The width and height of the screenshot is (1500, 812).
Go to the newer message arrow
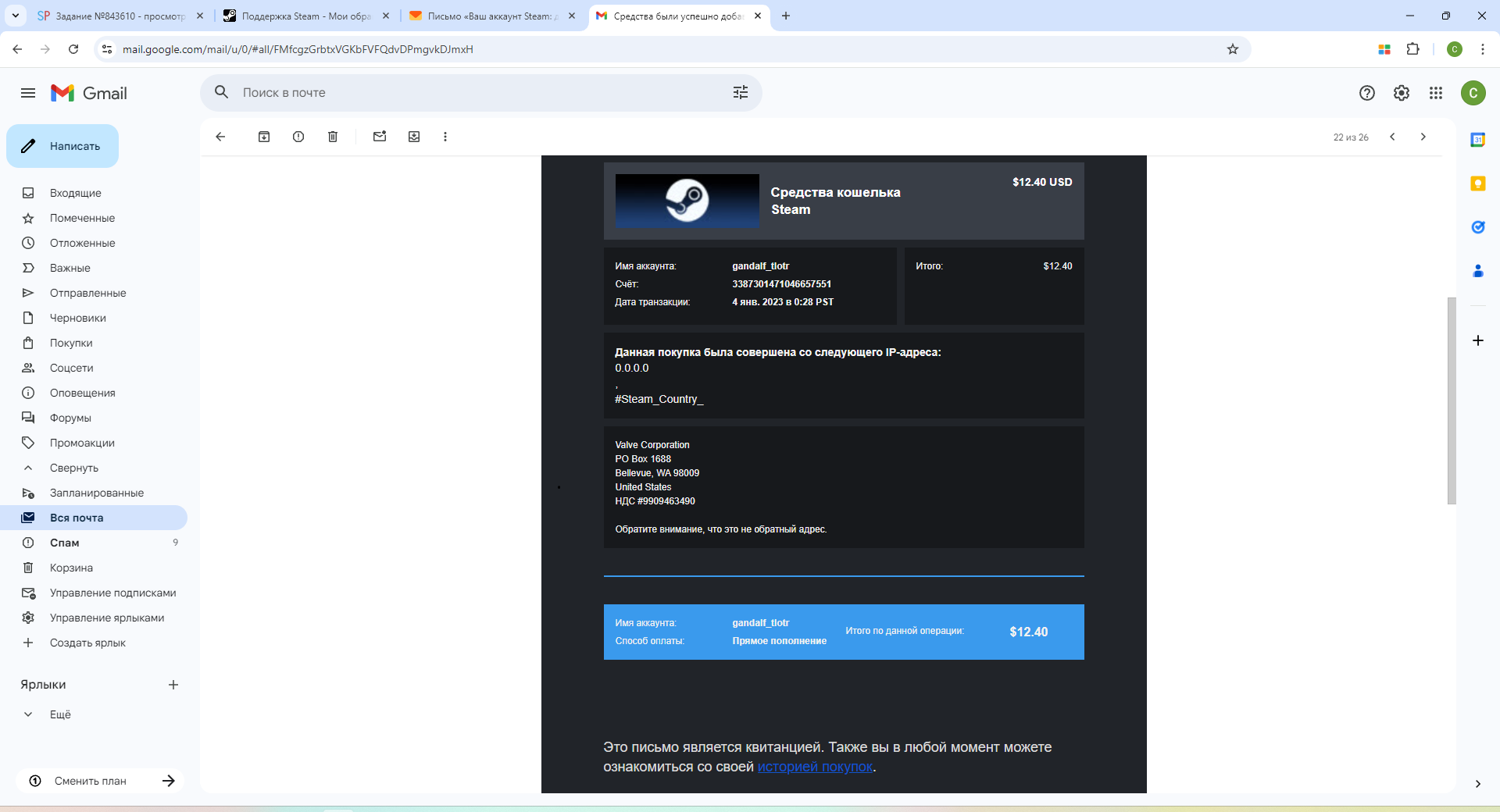coord(1392,137)
